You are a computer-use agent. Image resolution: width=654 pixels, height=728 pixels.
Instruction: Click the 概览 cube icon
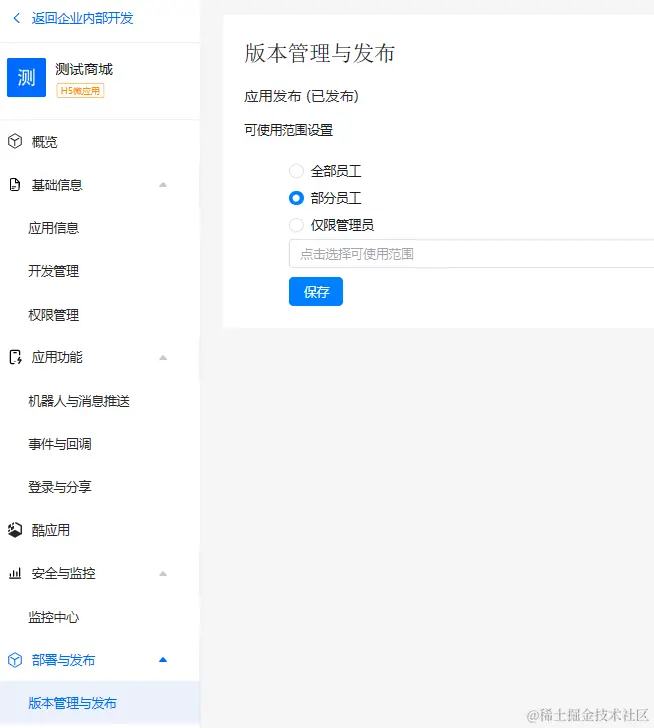15,141
